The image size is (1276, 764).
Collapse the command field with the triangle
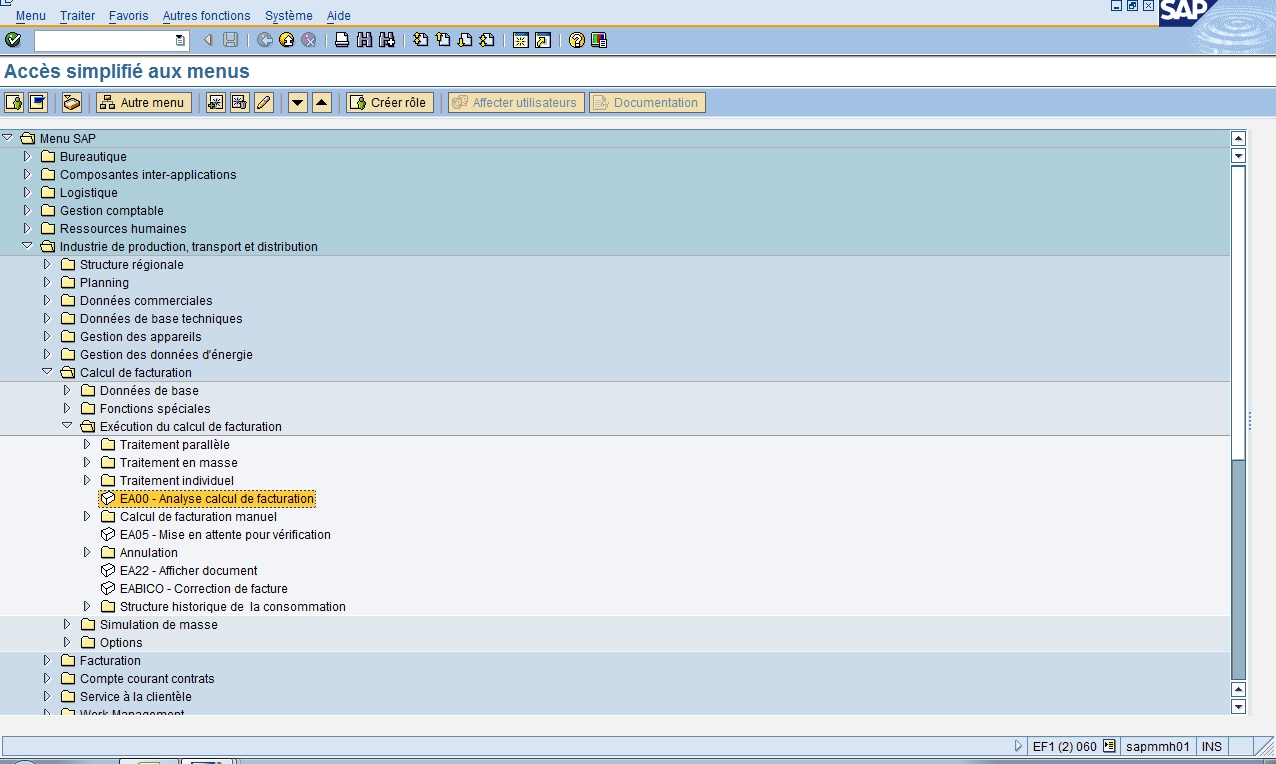click(x=208, y=40)
